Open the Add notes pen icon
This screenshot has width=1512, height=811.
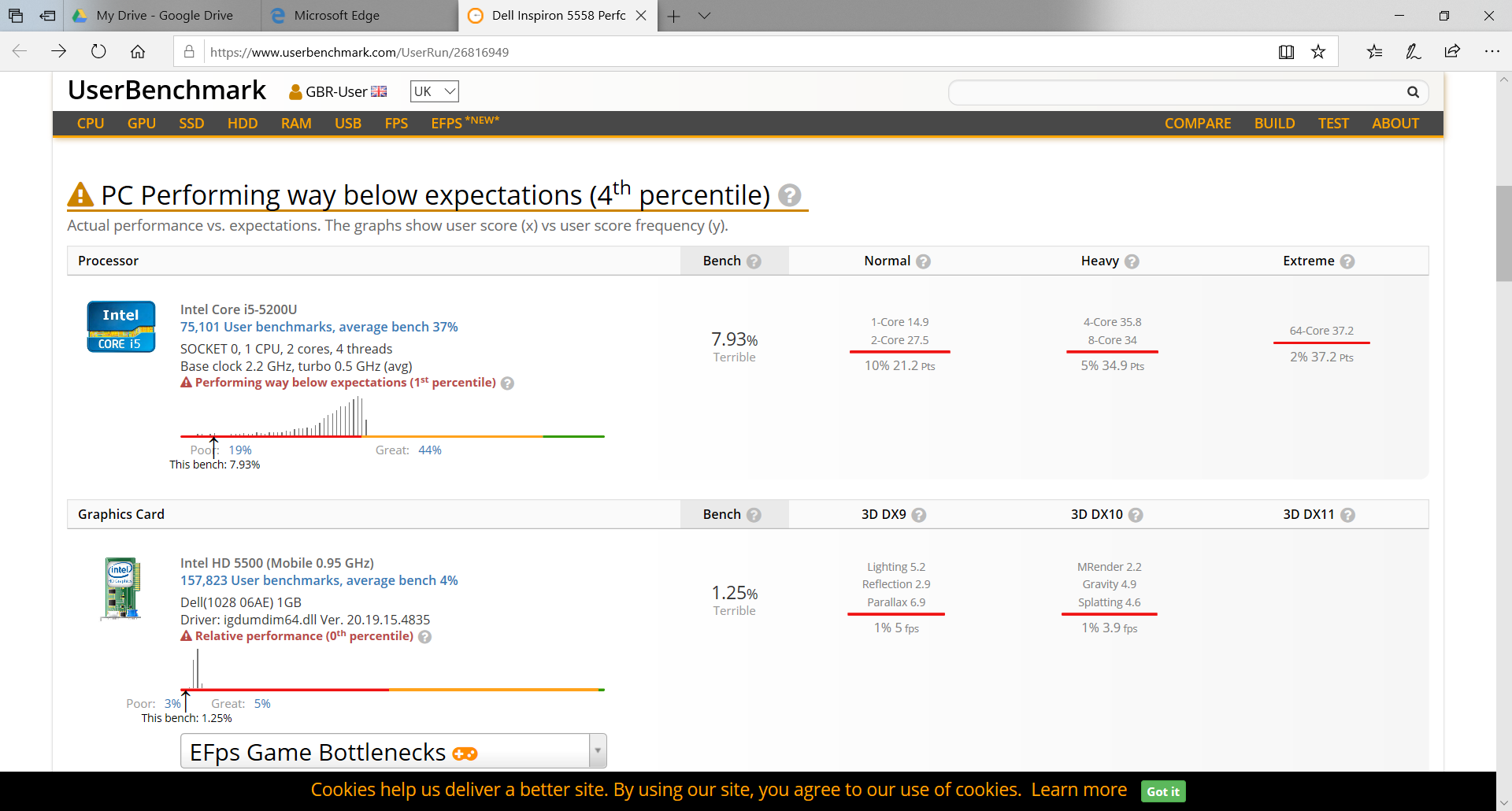(x=1413, y=52)
